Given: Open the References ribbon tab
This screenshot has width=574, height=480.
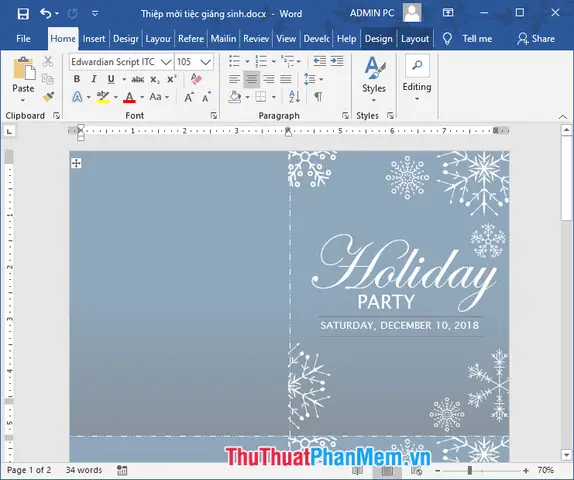Looking at the screenshot, I should coord(191,38).
